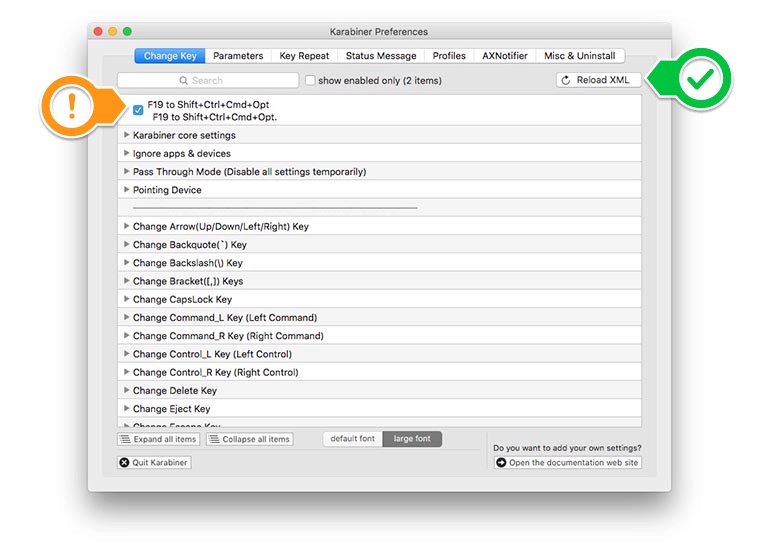Click the X icon on Quit Karabiner
The image size is (760, 550).
click(x=124, y=462)
